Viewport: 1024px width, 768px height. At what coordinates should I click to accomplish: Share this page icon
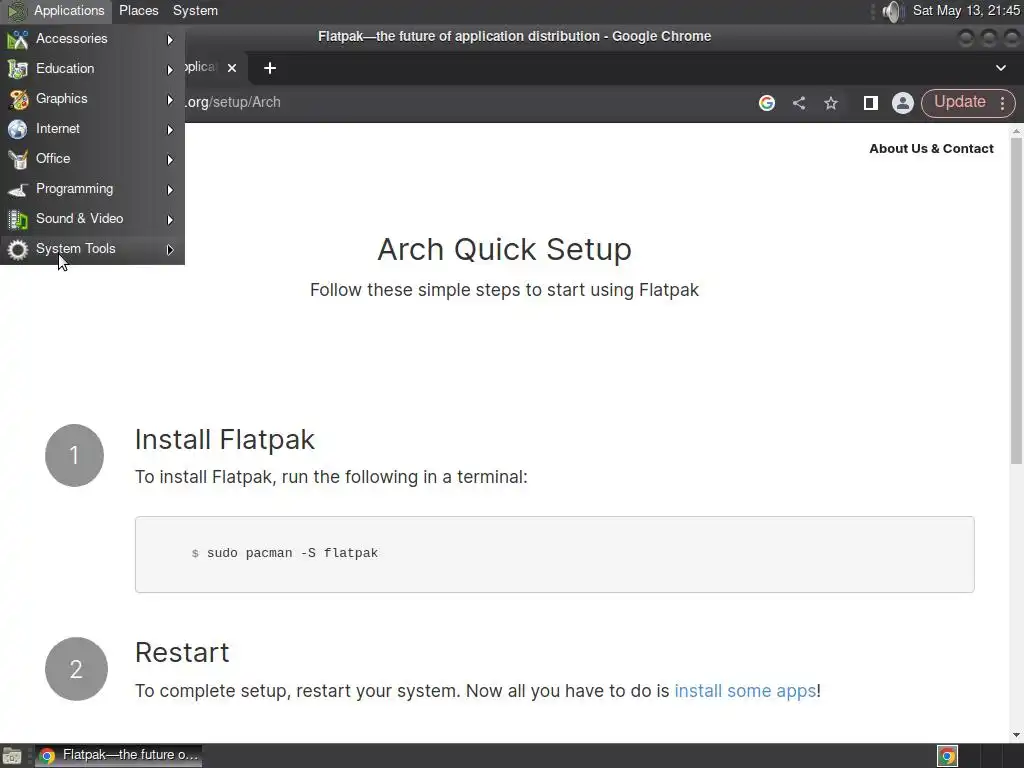pyautogui.click(x=799, y=103)
